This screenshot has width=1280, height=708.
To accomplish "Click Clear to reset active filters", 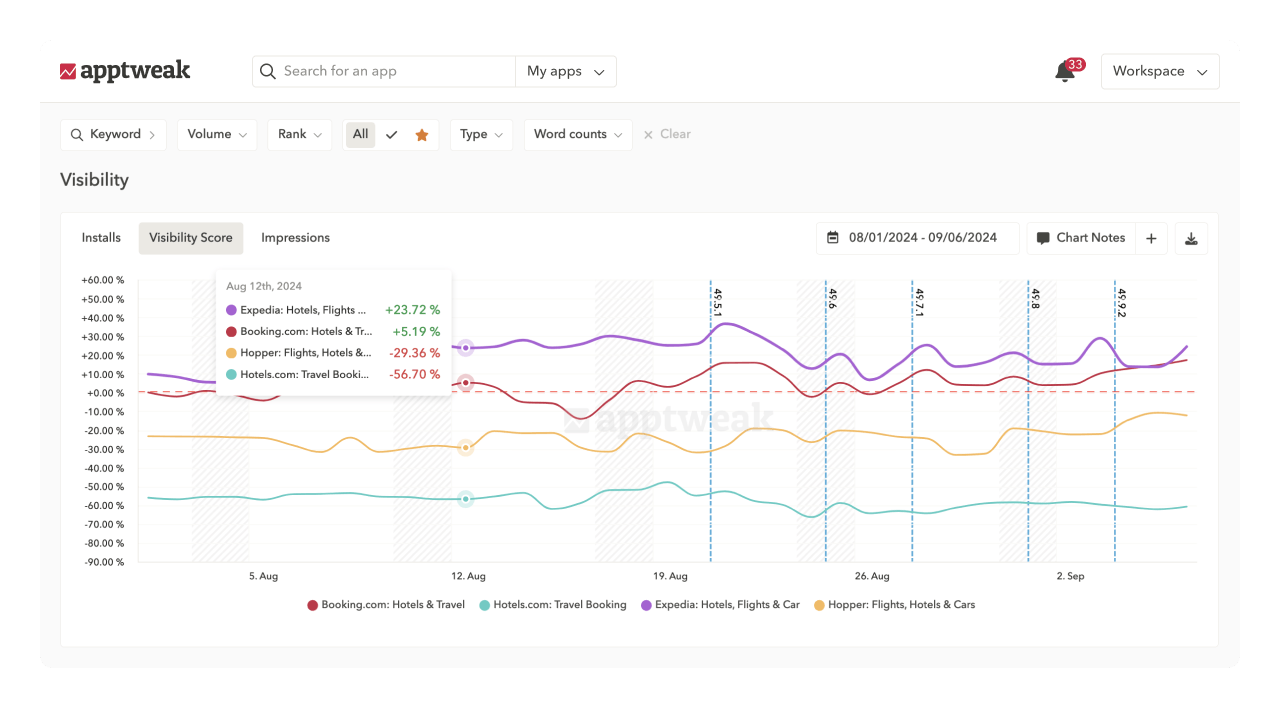I will pos(667,133).
